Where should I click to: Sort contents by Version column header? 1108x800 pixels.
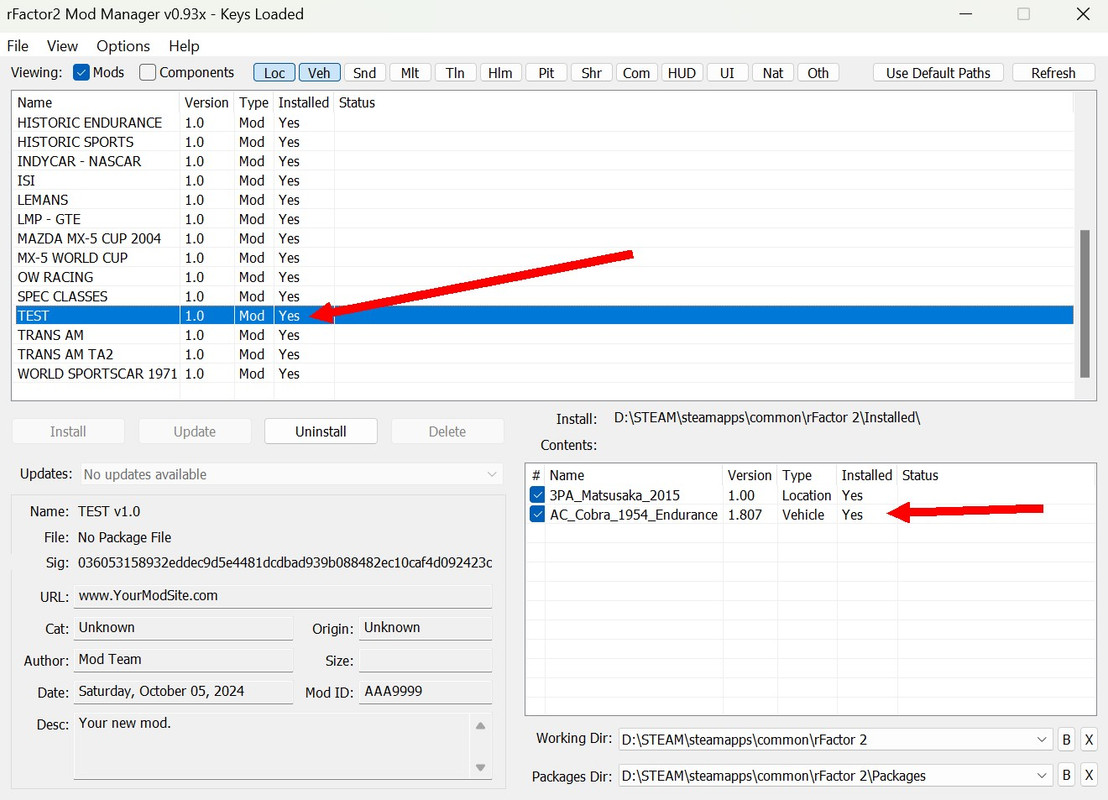(x=750, y=475)
